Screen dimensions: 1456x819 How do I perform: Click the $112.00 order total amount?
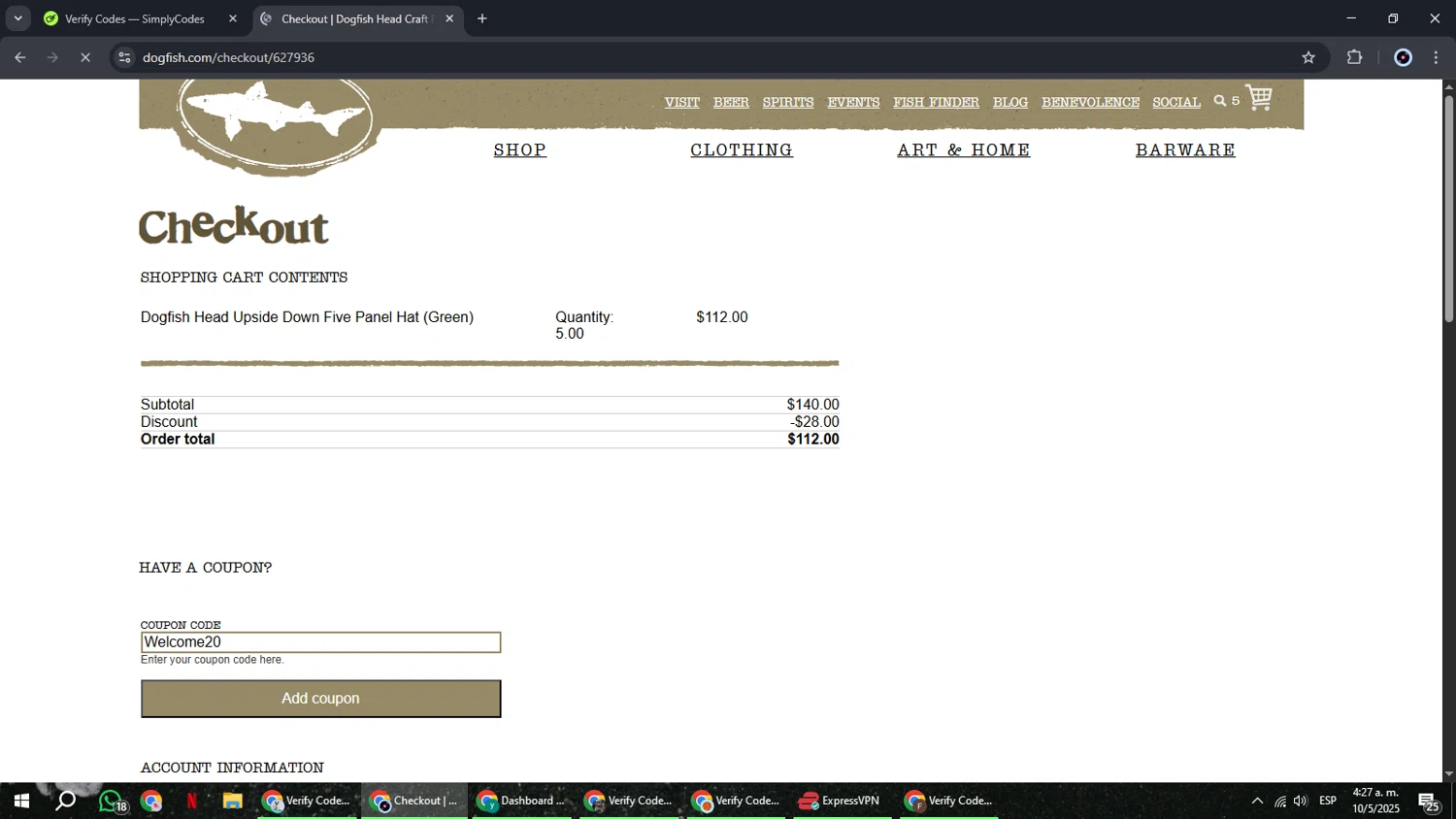tap(813, 440)
